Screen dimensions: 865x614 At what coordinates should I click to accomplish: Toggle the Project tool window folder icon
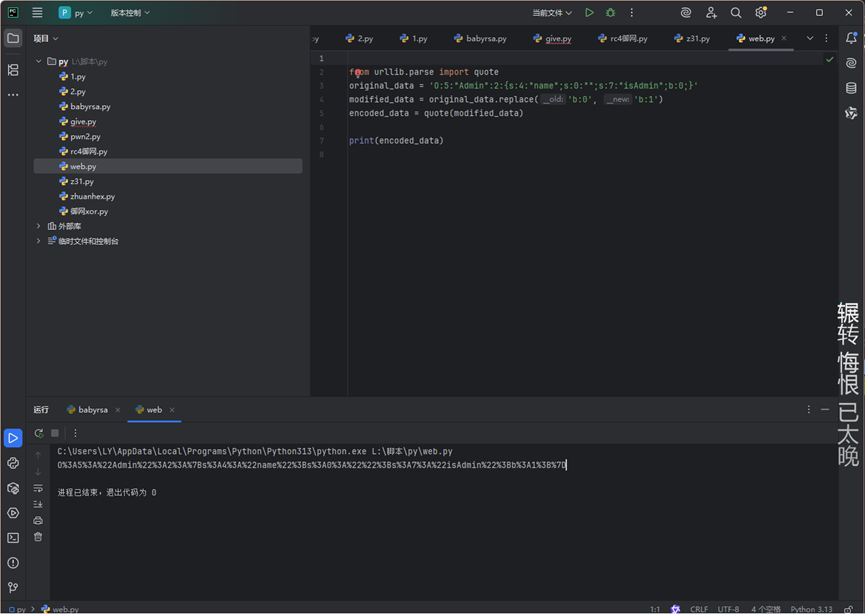tap(13, 38)
